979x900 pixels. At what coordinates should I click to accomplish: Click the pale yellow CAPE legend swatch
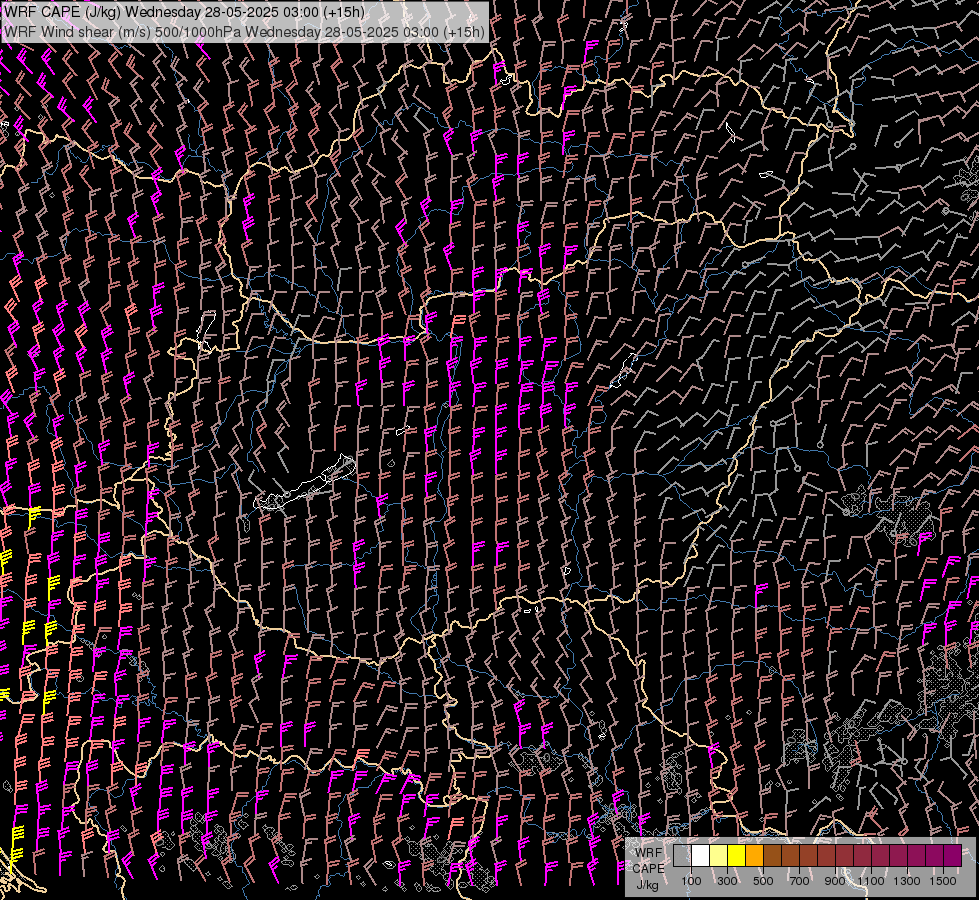719,856
